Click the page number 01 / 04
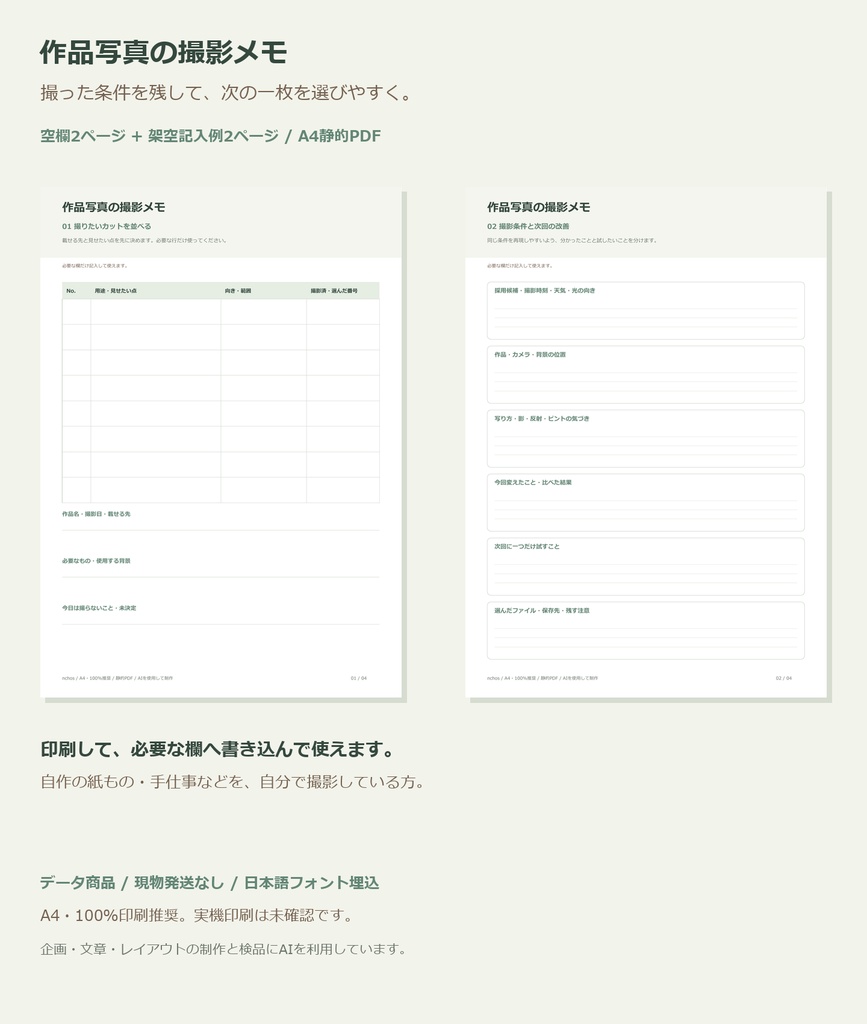 [x=358, y=678]
